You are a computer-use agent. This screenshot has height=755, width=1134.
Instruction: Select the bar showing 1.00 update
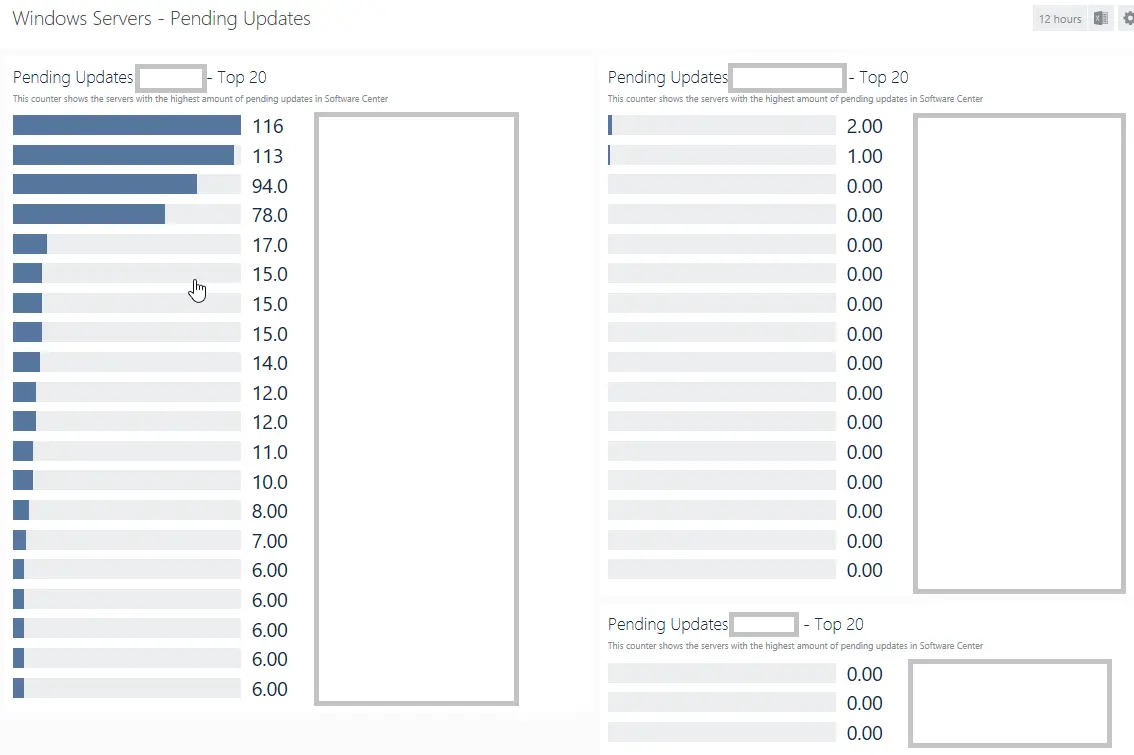(721, 155)
